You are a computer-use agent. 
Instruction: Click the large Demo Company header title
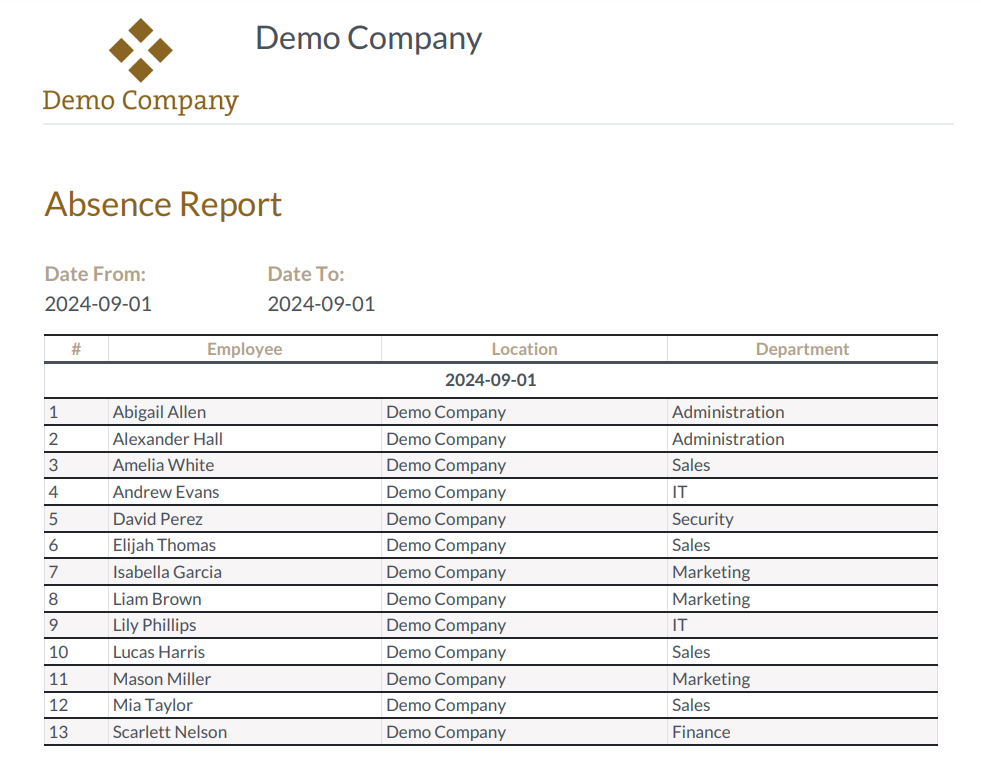(x=369, y=38)
